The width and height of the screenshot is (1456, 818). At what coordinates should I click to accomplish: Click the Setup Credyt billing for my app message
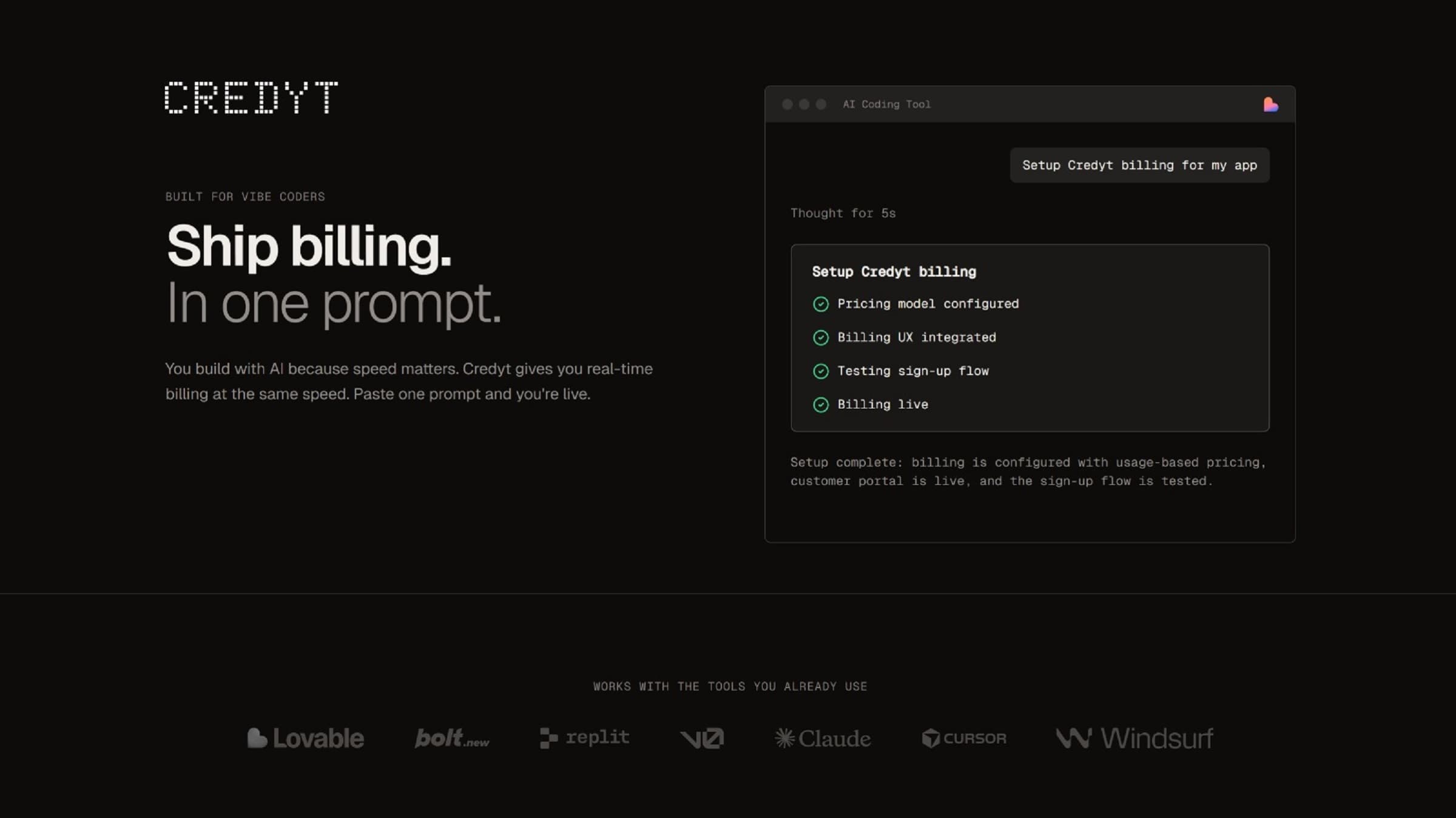pos(1139,165)
